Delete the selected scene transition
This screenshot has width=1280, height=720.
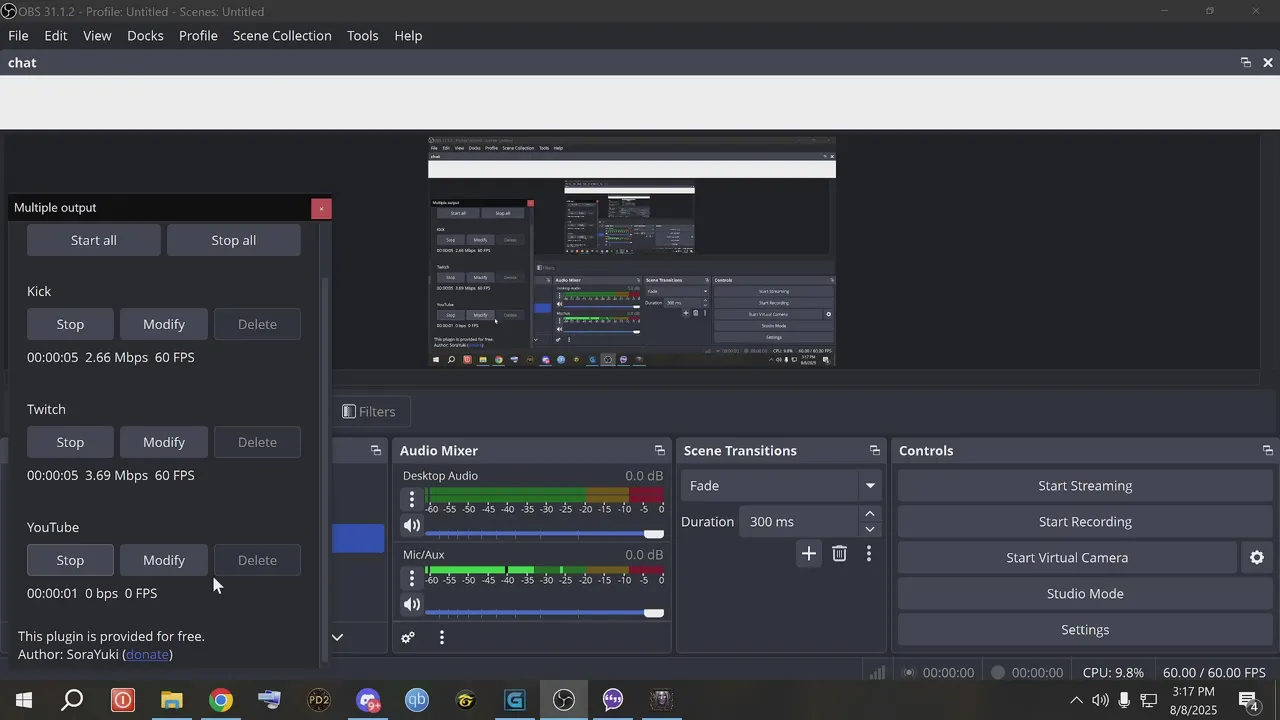tap(840, 553)
